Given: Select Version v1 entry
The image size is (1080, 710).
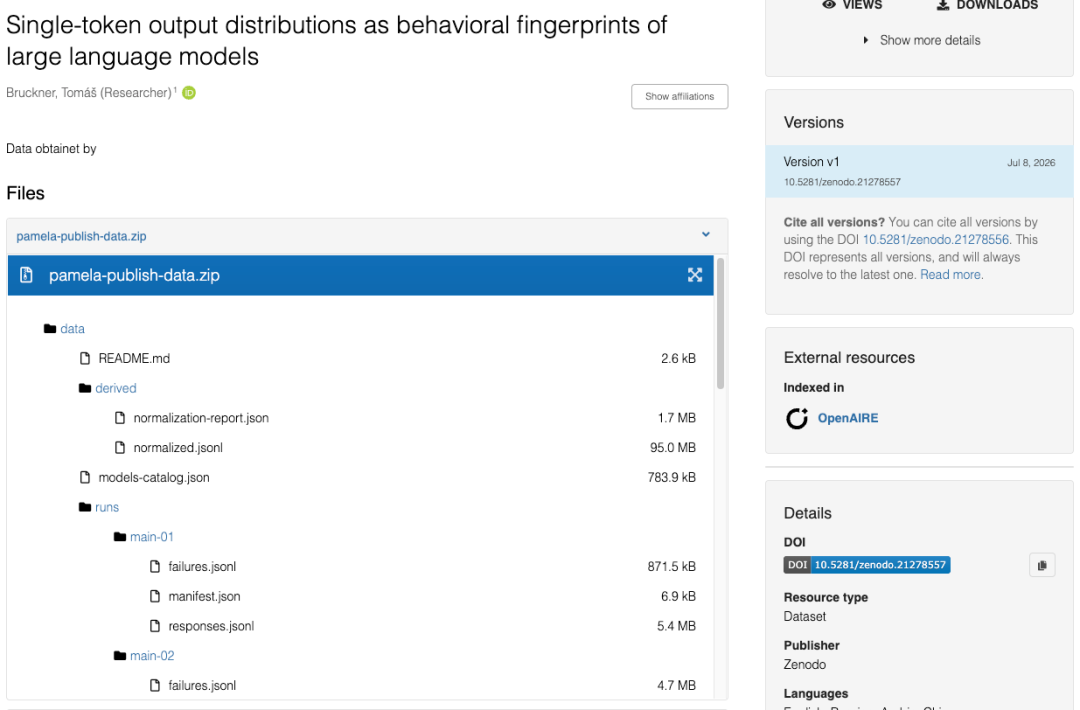Looking at the screenshot, I should coord(919,171).
